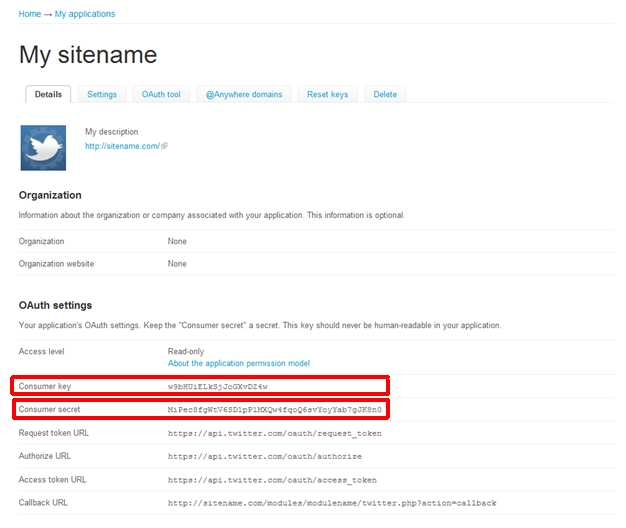626x528 pixels.
Task: Select the Details tab
Action: point(48,94)
